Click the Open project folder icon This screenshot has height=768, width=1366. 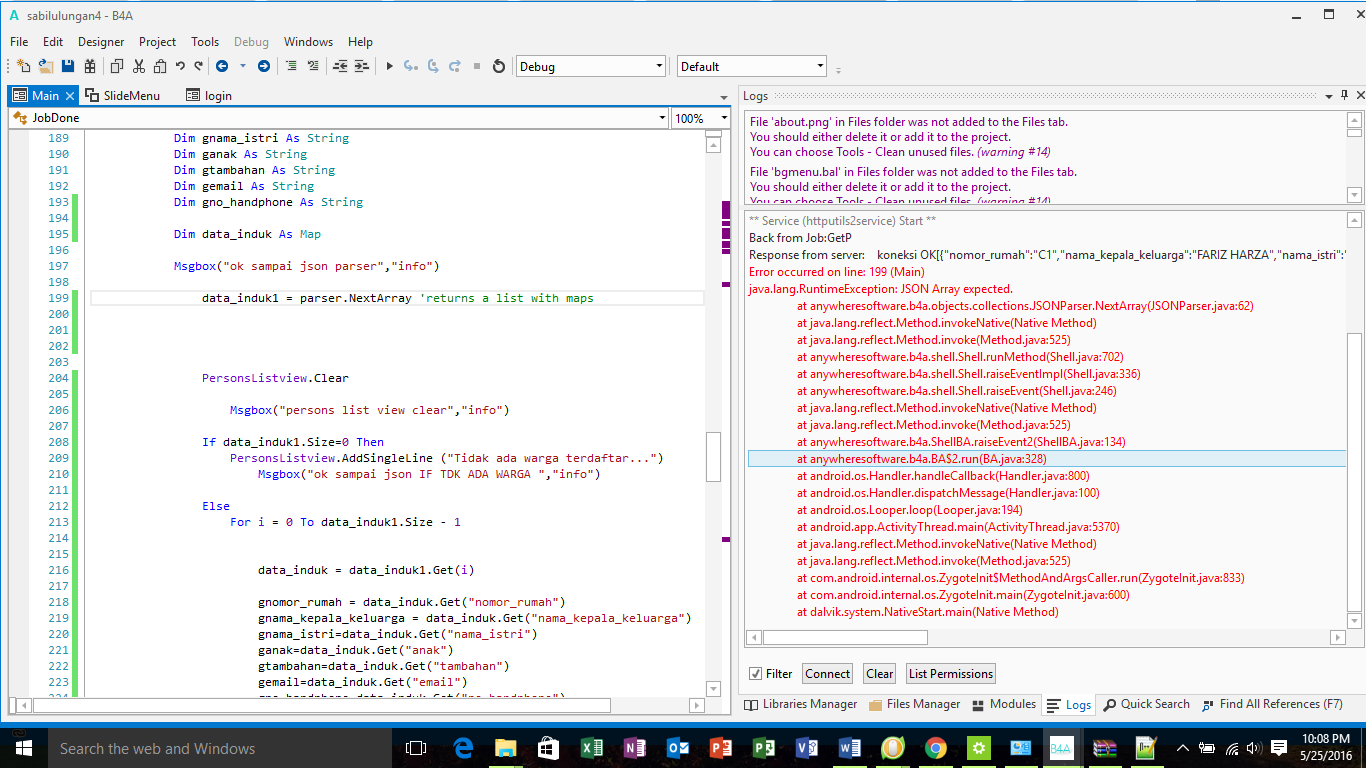pyautogui.click(x=46, y=66)
